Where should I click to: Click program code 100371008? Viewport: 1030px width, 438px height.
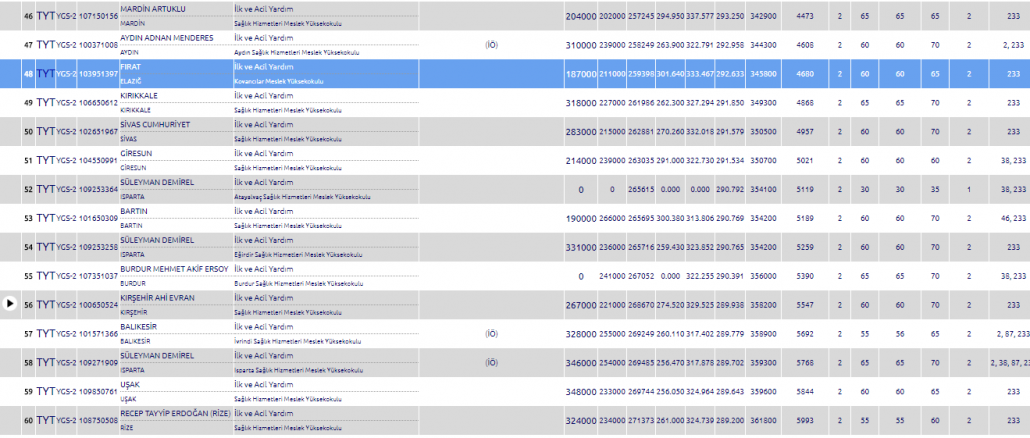coord(98,45)
